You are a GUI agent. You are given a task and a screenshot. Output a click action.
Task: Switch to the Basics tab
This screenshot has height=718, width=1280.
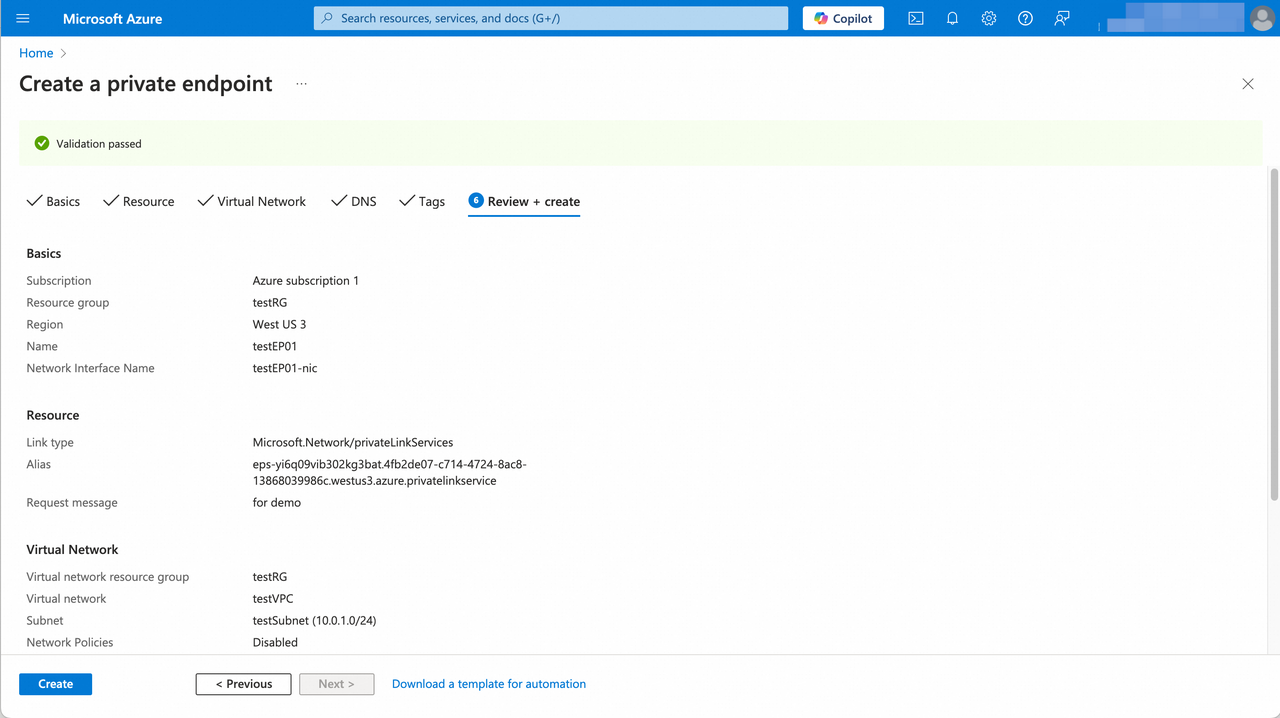62,201
